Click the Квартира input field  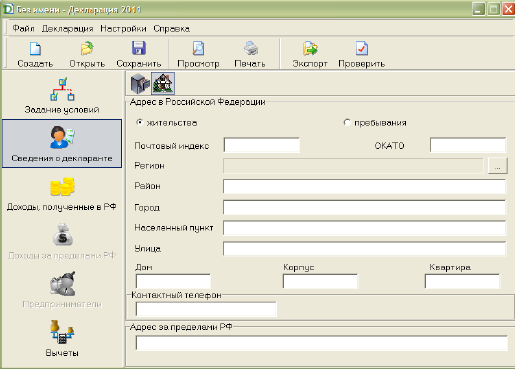click(x=462, y=281)
